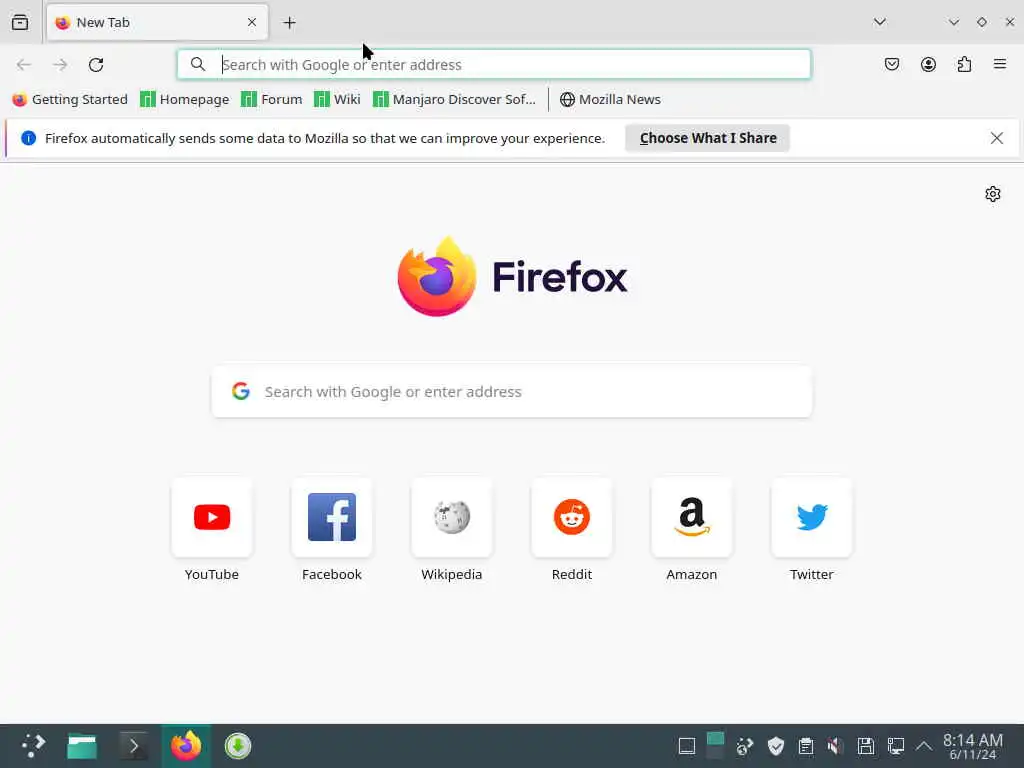Open the Wiki bookmark
The width and height of the screenshot is (1024, 768).
pos(337,99)
